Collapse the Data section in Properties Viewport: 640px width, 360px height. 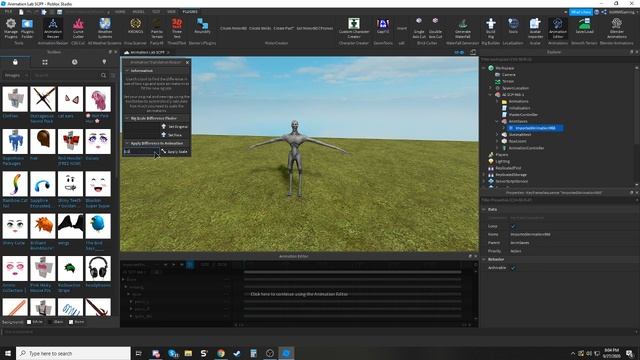[x=484, y=209]
